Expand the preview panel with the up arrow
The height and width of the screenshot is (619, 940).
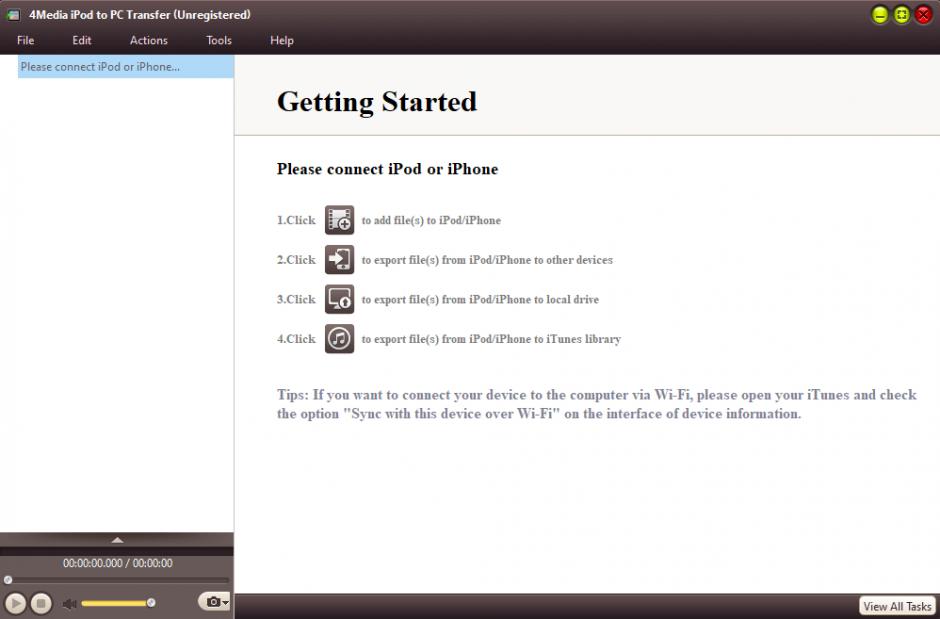(x=118, y=540)
